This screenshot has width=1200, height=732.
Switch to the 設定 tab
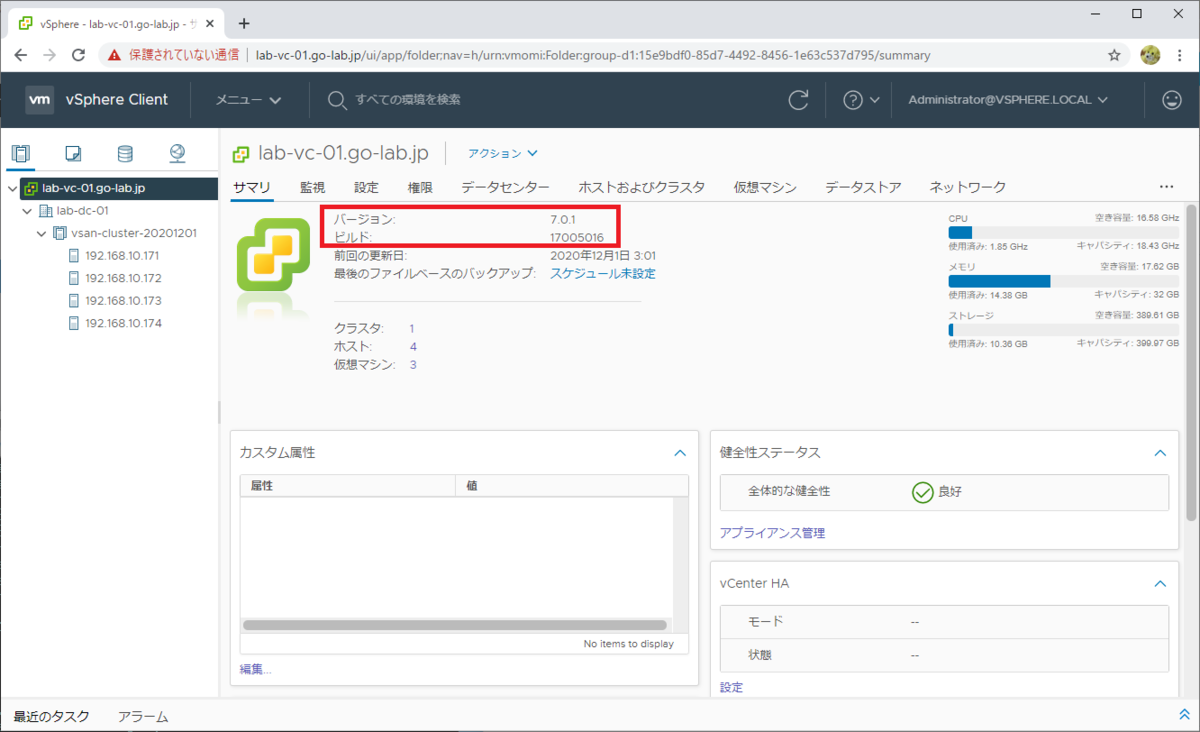point(366,187)
